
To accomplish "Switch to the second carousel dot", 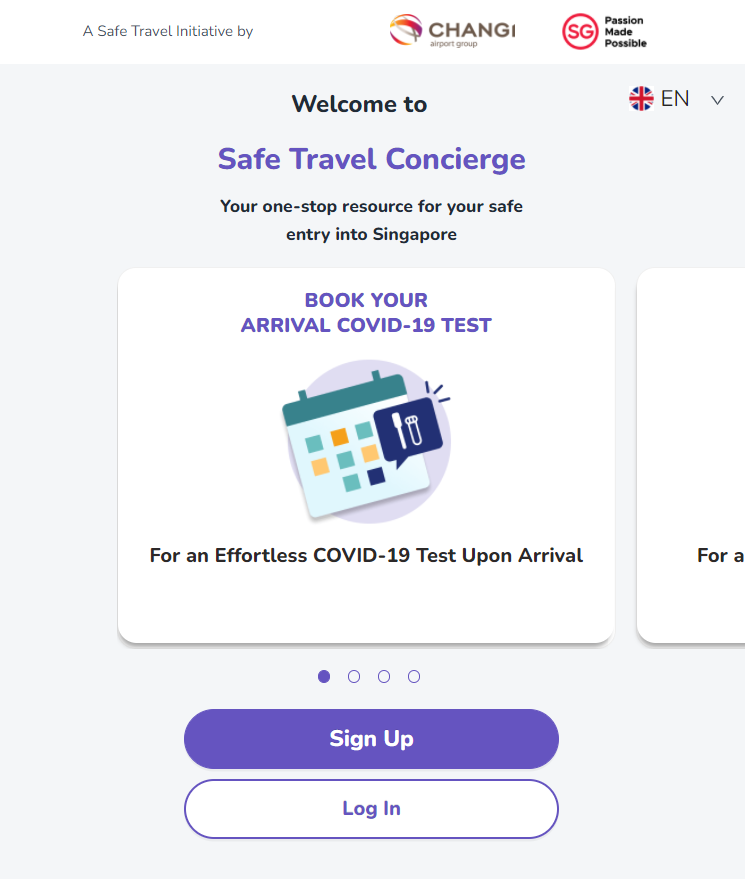I will 354,677.
